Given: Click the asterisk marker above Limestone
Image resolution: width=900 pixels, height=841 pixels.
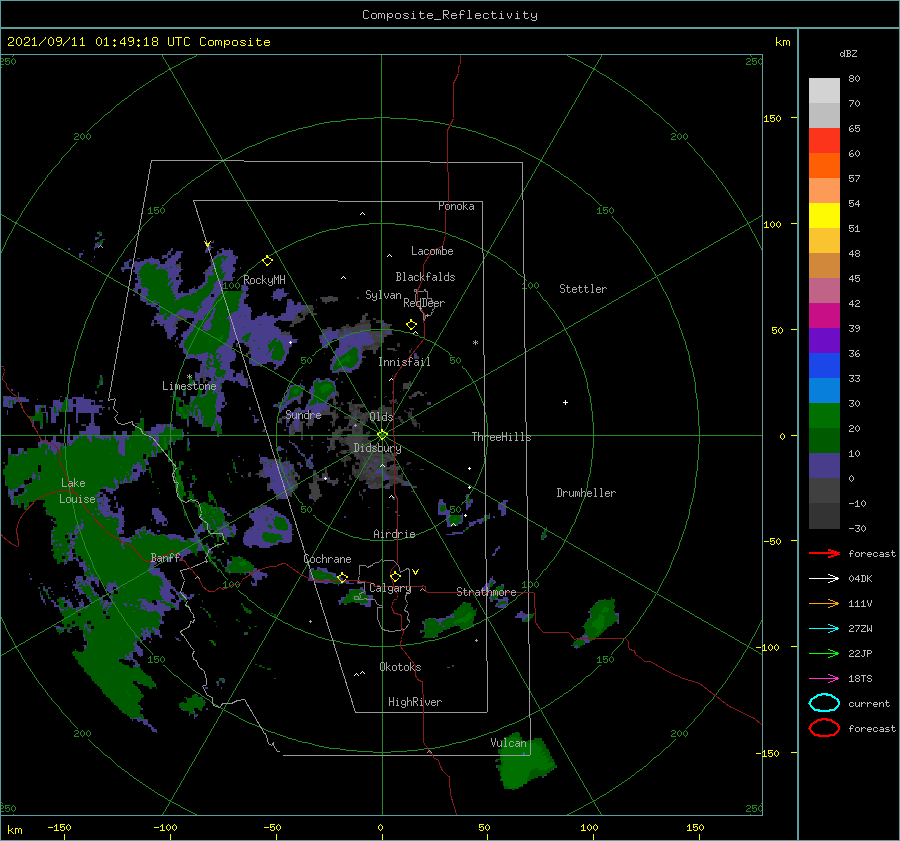Looking at the screenshot, I should [189, 377].
